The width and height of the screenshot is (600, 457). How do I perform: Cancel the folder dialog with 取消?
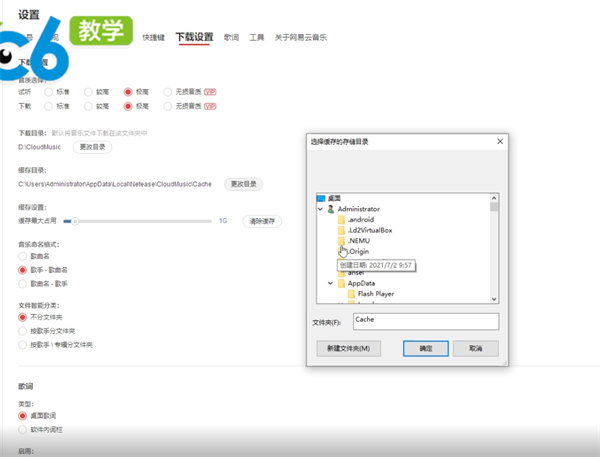[x=476, y=348]
